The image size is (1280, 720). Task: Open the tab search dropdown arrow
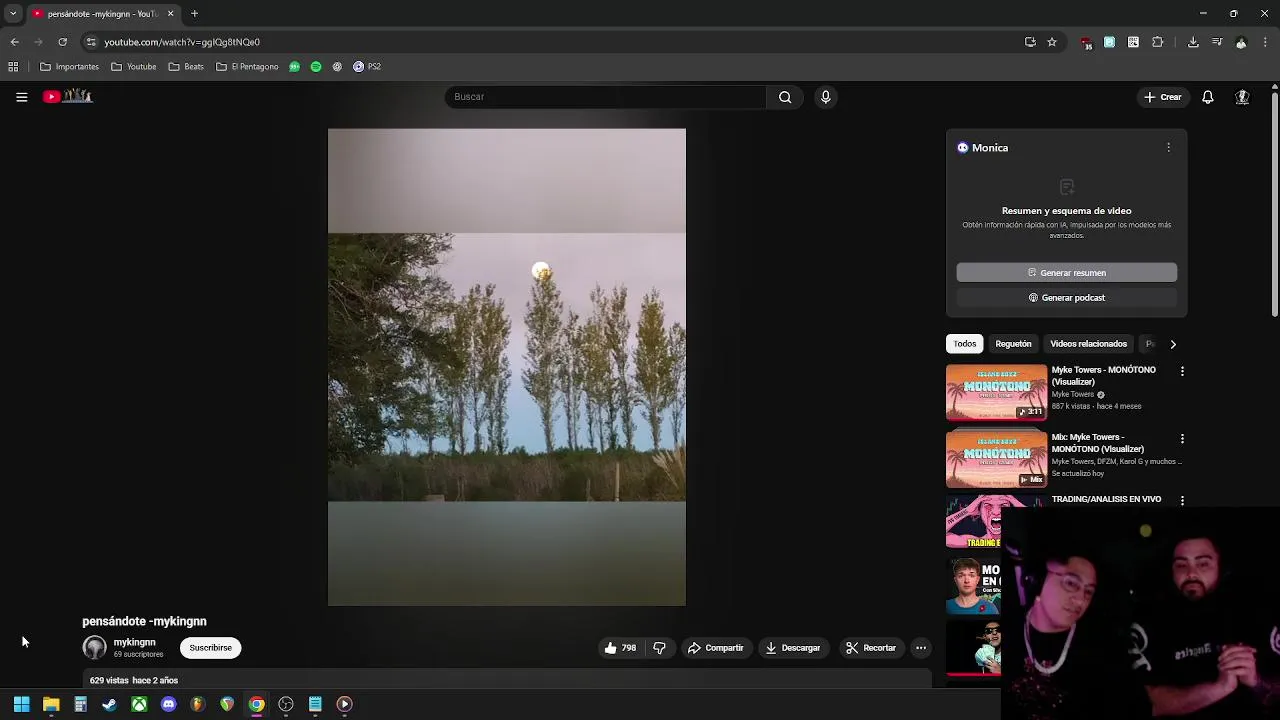tap(13, 14)
